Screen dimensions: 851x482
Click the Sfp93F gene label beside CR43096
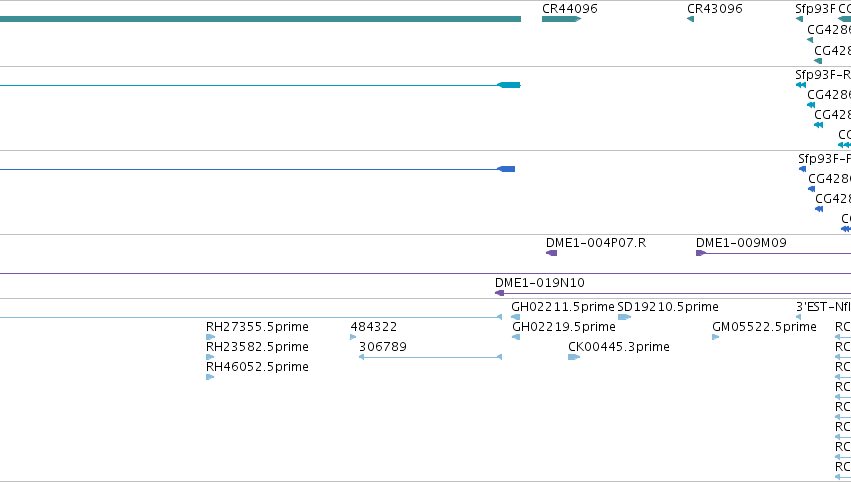coord(815,9)
